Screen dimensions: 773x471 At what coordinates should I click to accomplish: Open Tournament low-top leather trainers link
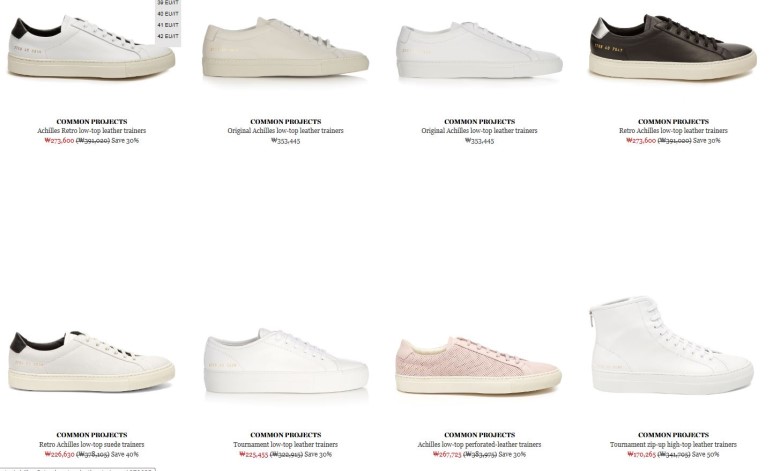coord(285,444)
